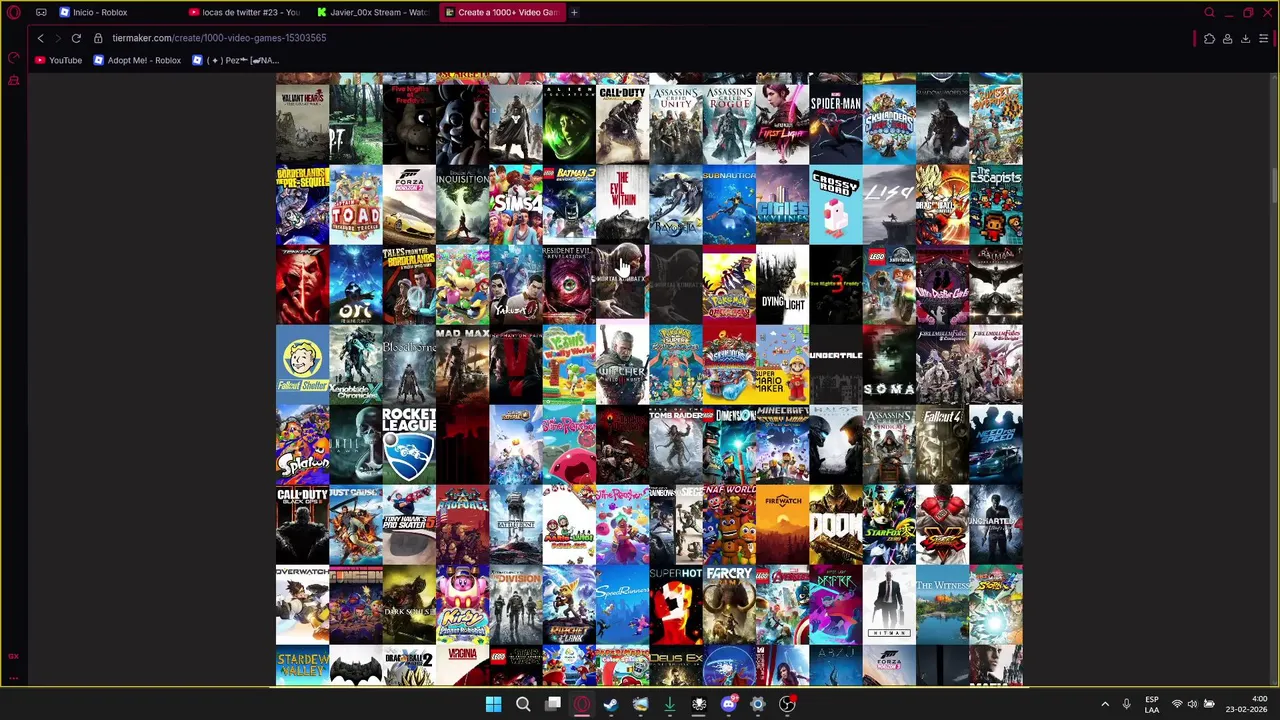Select The Sims 4 cover
The height and width of the screenshot is (720, 1280).
(516, 205)
